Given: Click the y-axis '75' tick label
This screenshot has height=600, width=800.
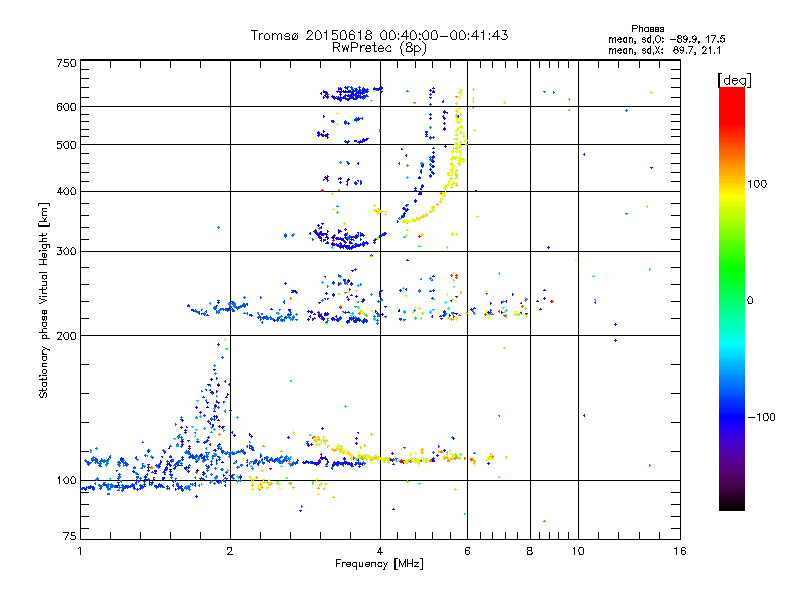Looking at the screenshot, I should pos(70,536).
